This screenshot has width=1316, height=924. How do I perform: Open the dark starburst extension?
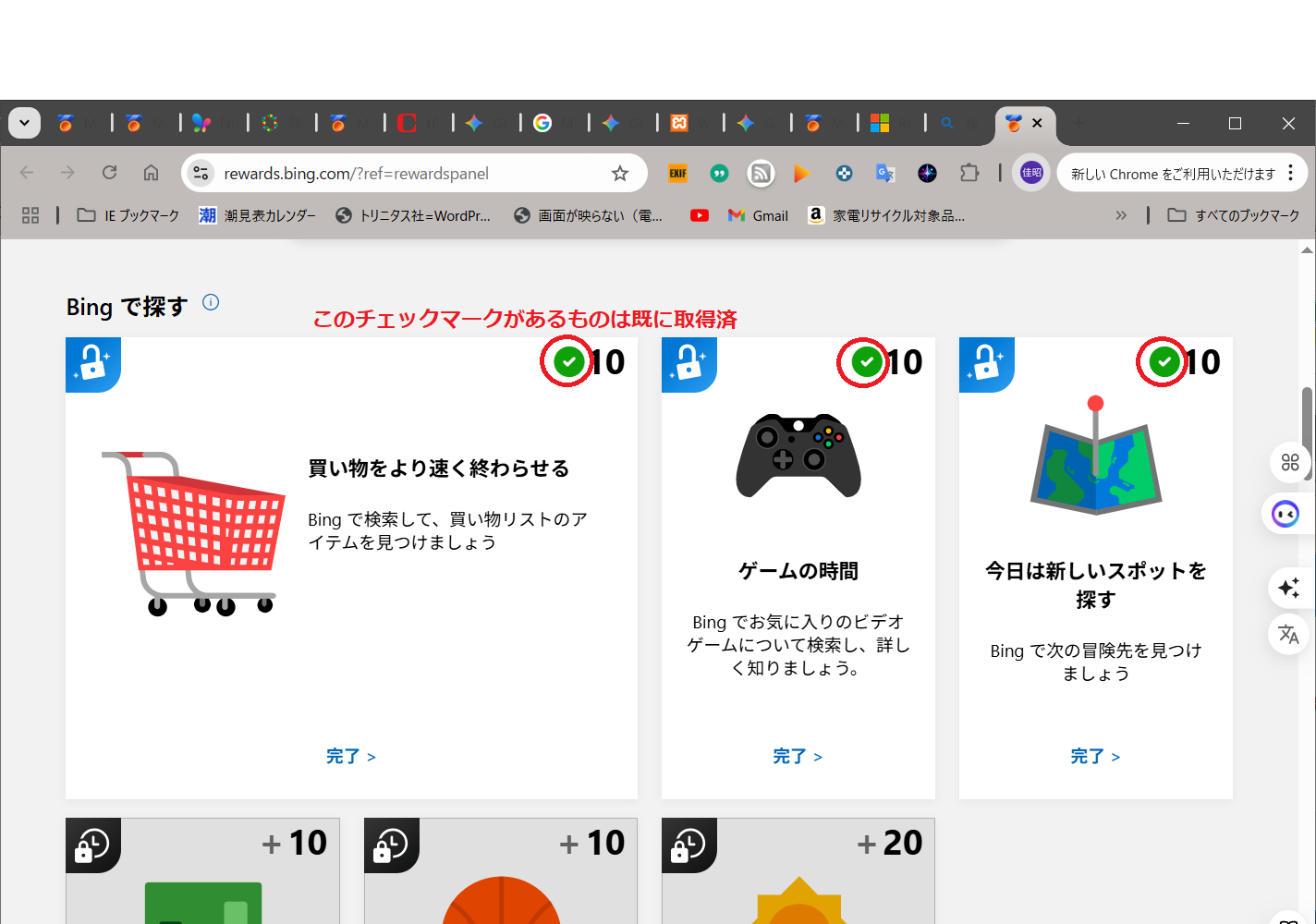(927, 173)
